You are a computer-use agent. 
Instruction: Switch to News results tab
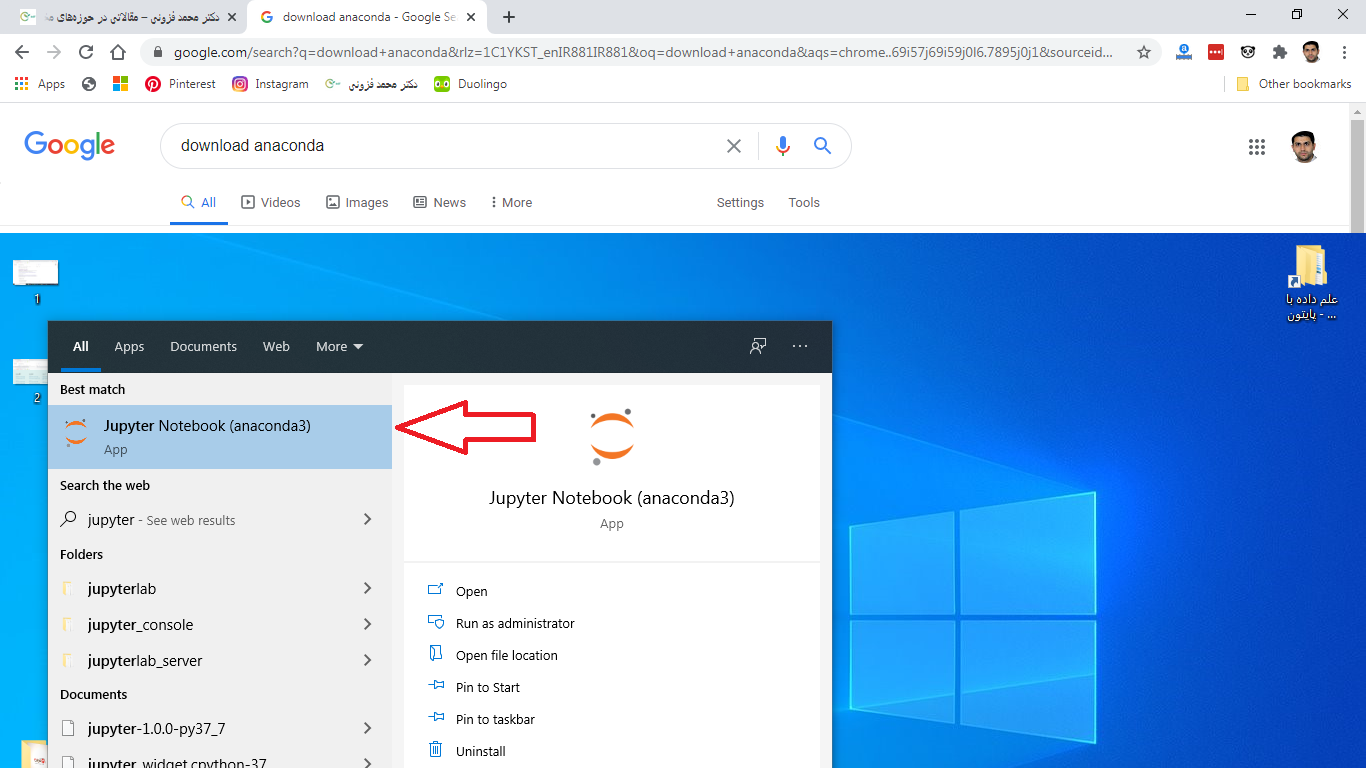(x=440, y=202)
